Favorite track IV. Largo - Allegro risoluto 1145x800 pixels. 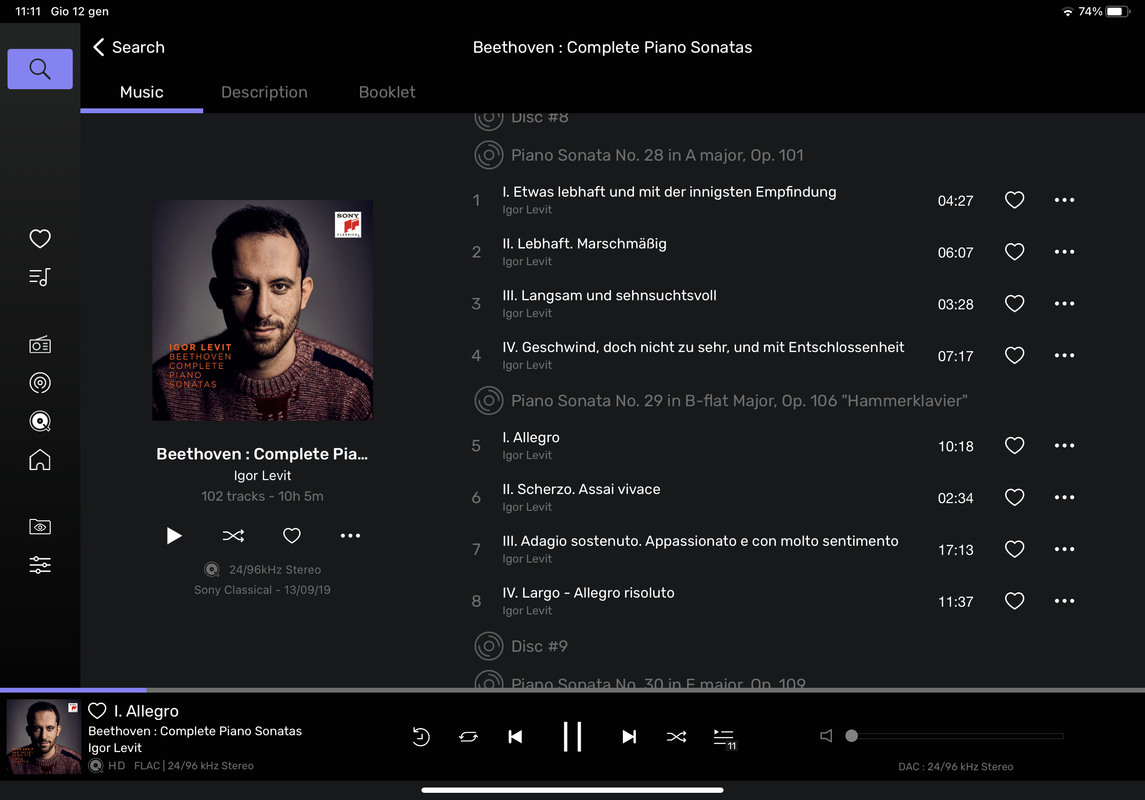[x=1014, y=601]
